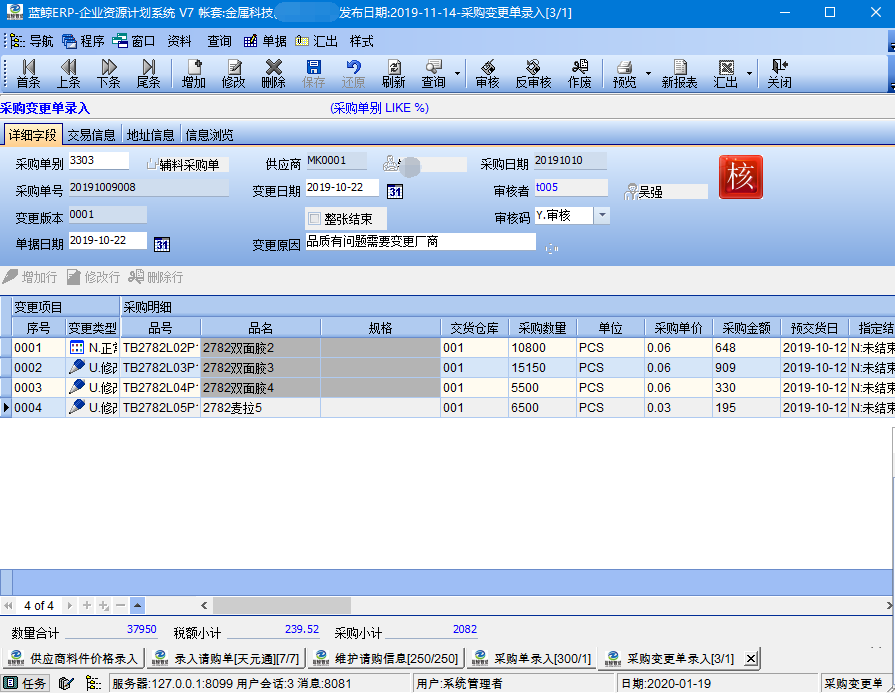Viewport: 895px width, 693px height.
Task: Click the 变更原因 input field
Action: tap(421, 241)
